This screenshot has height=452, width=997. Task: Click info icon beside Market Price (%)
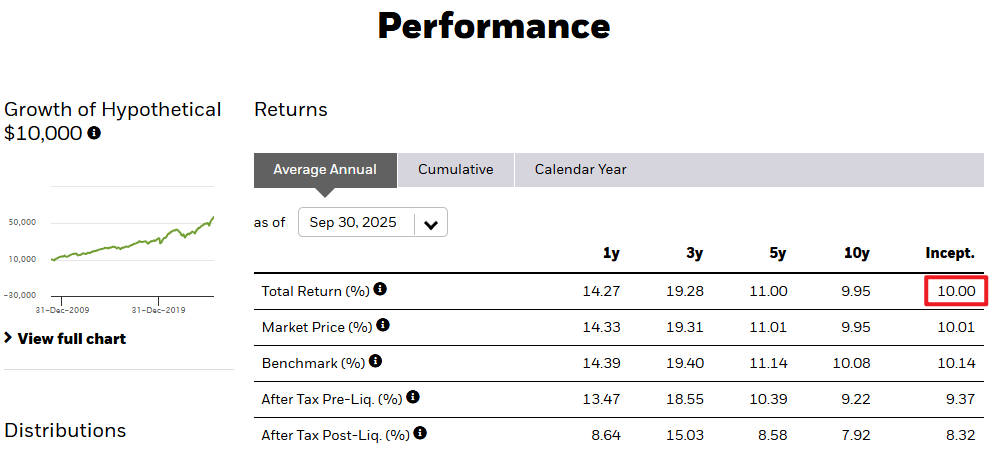[383, 326]
